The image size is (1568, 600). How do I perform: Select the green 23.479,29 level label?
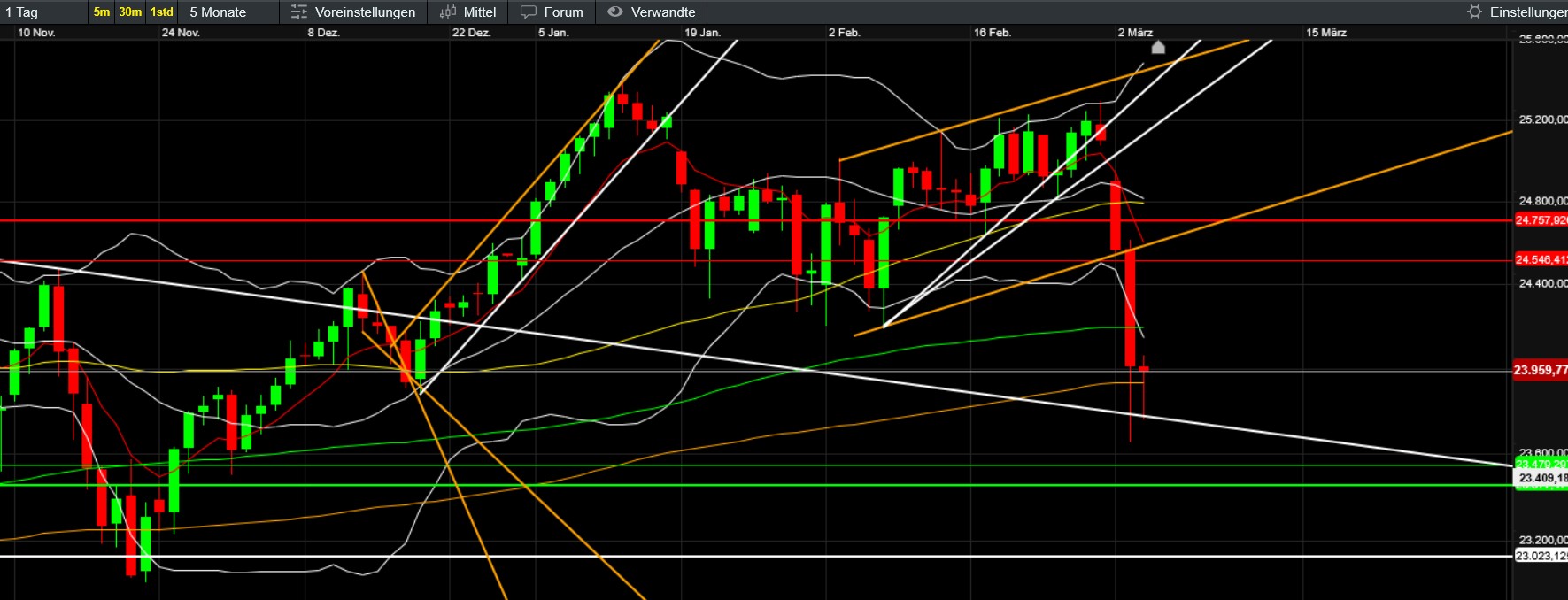pyautogui.click(x=1541, y=464)
